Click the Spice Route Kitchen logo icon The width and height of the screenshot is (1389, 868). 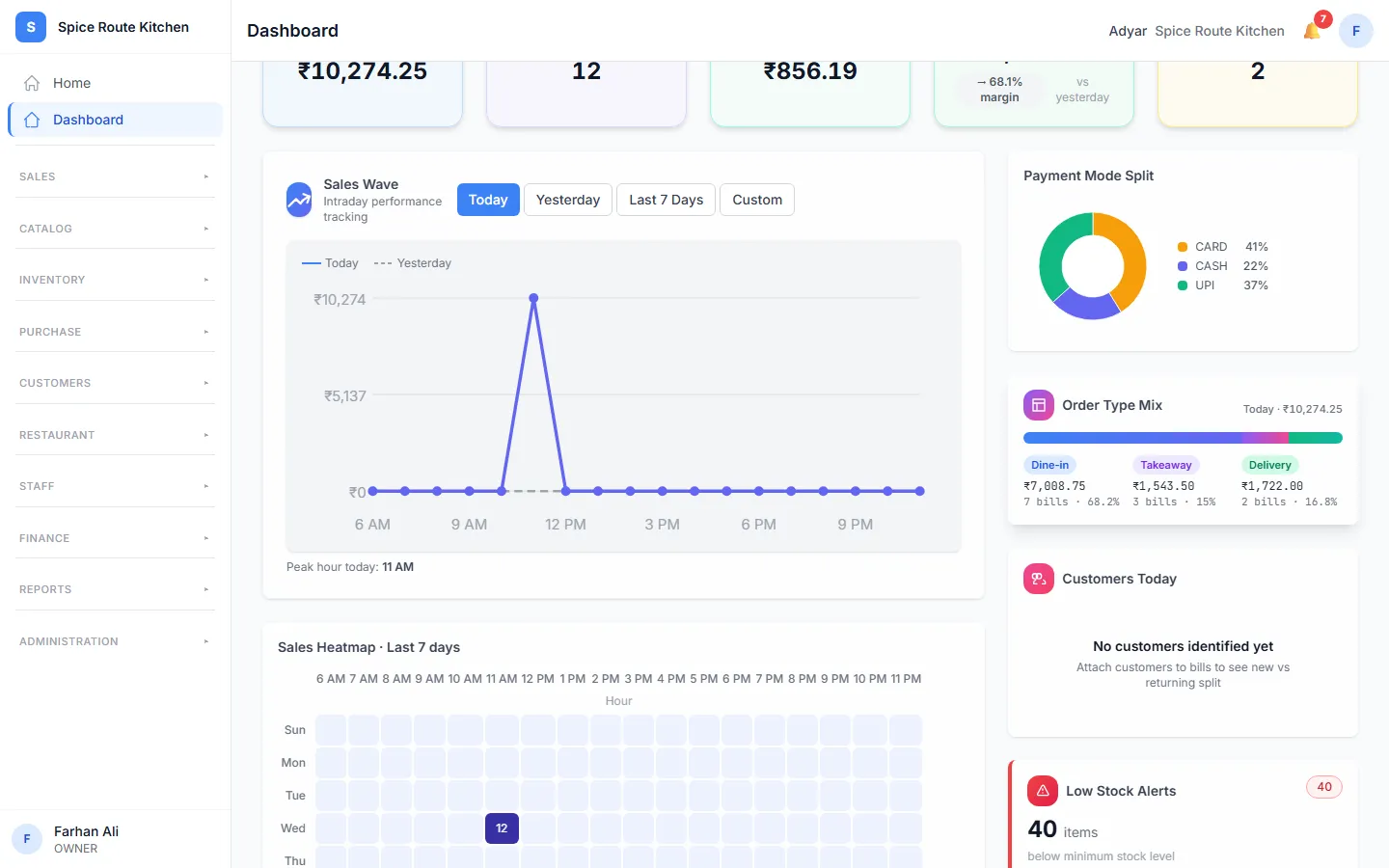(x=31, y=27)
